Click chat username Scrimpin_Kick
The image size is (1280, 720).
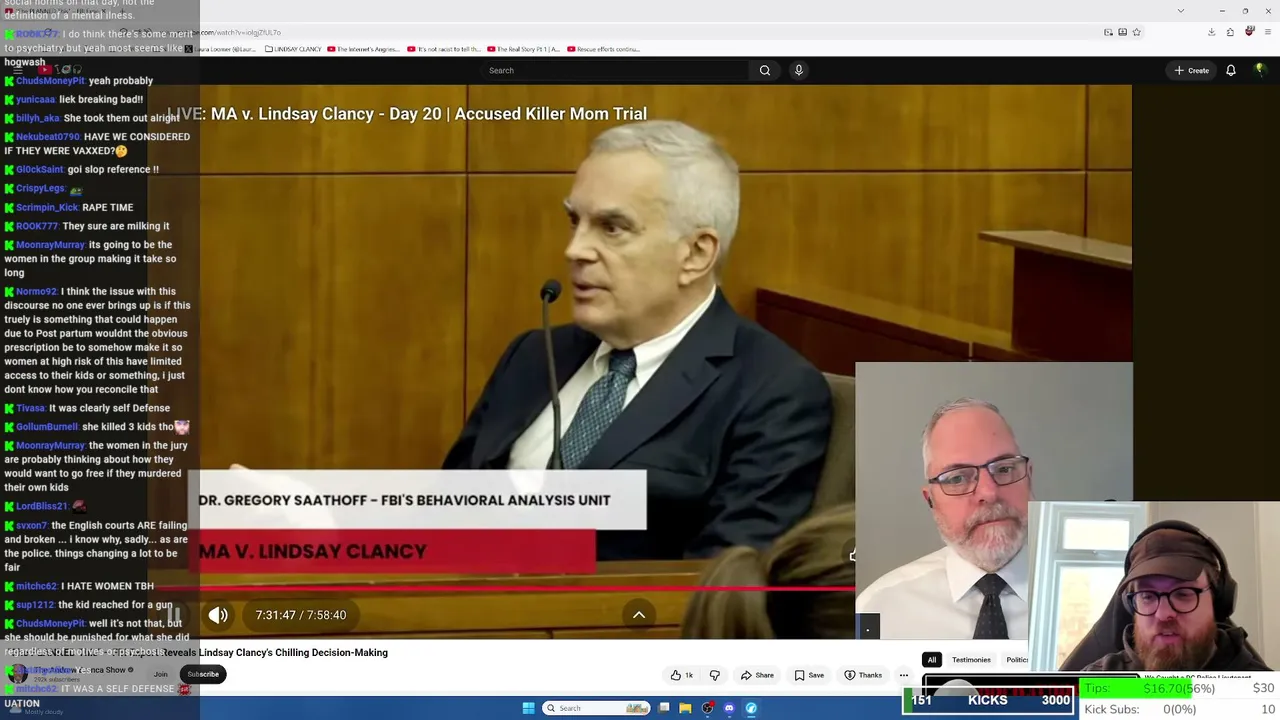click(47, 207)
